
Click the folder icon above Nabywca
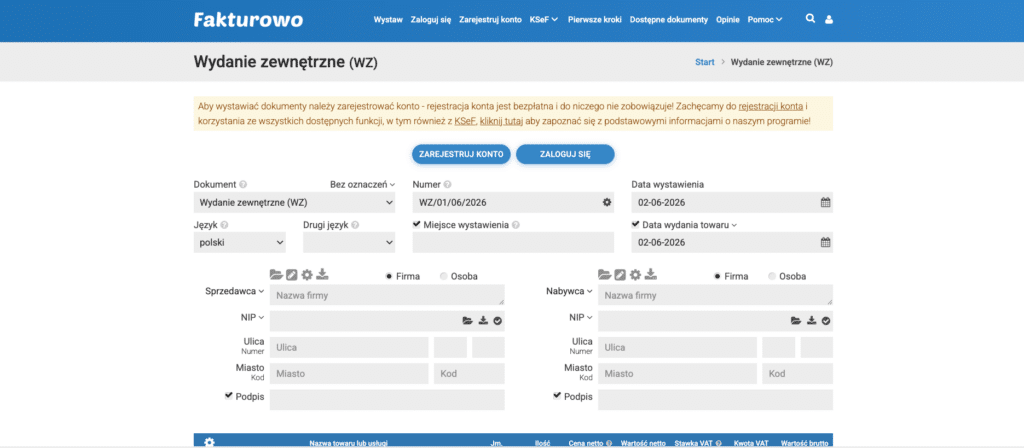point(604,275)
